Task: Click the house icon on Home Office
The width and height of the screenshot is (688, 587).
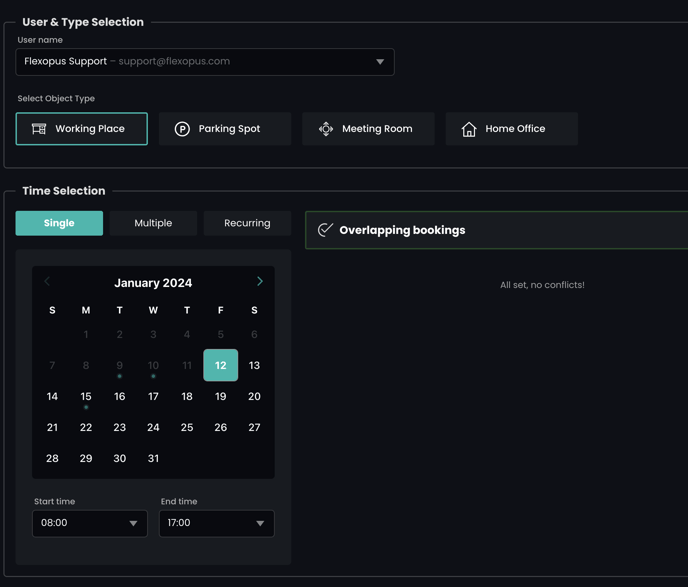Action: pyautogui.click(x=469, y=129)
